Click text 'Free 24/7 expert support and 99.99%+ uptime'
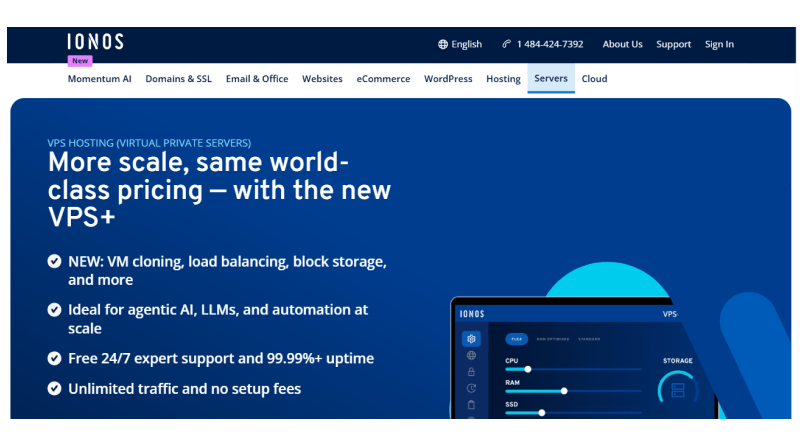Image resolution: width=800 pixels, height=445 pixels. click(x=221, y=358)
